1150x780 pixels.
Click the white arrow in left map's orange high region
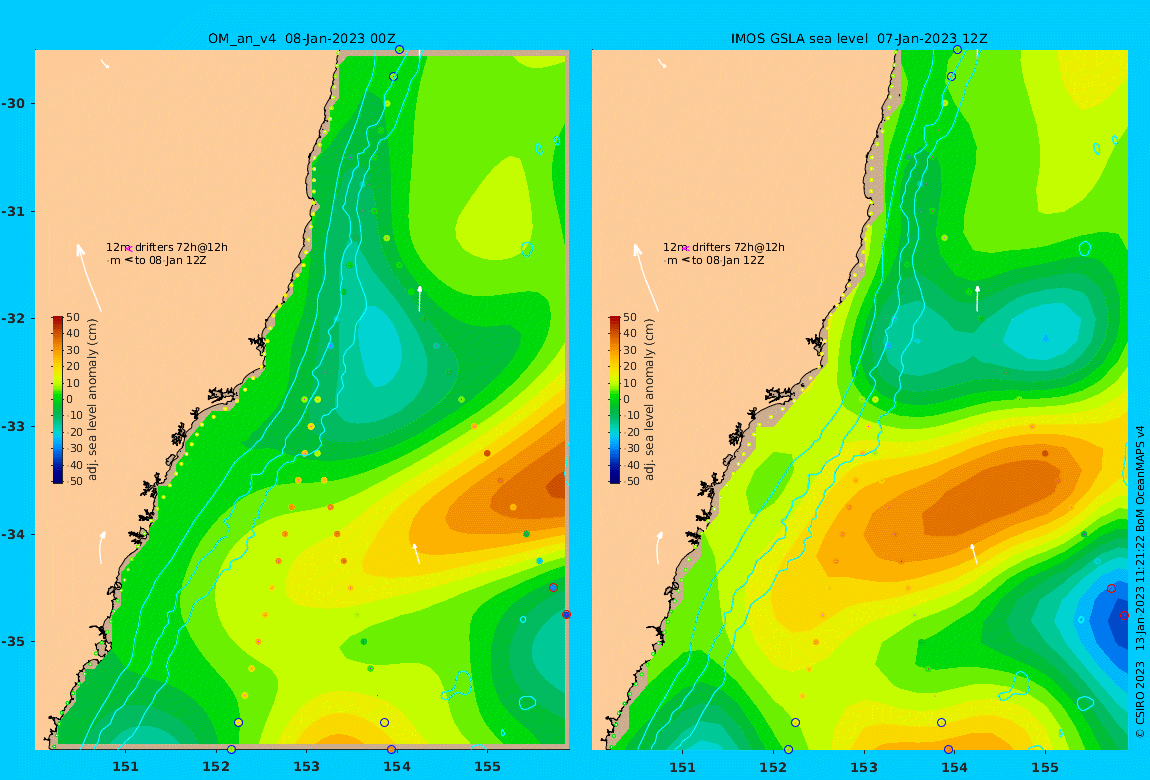416,553
